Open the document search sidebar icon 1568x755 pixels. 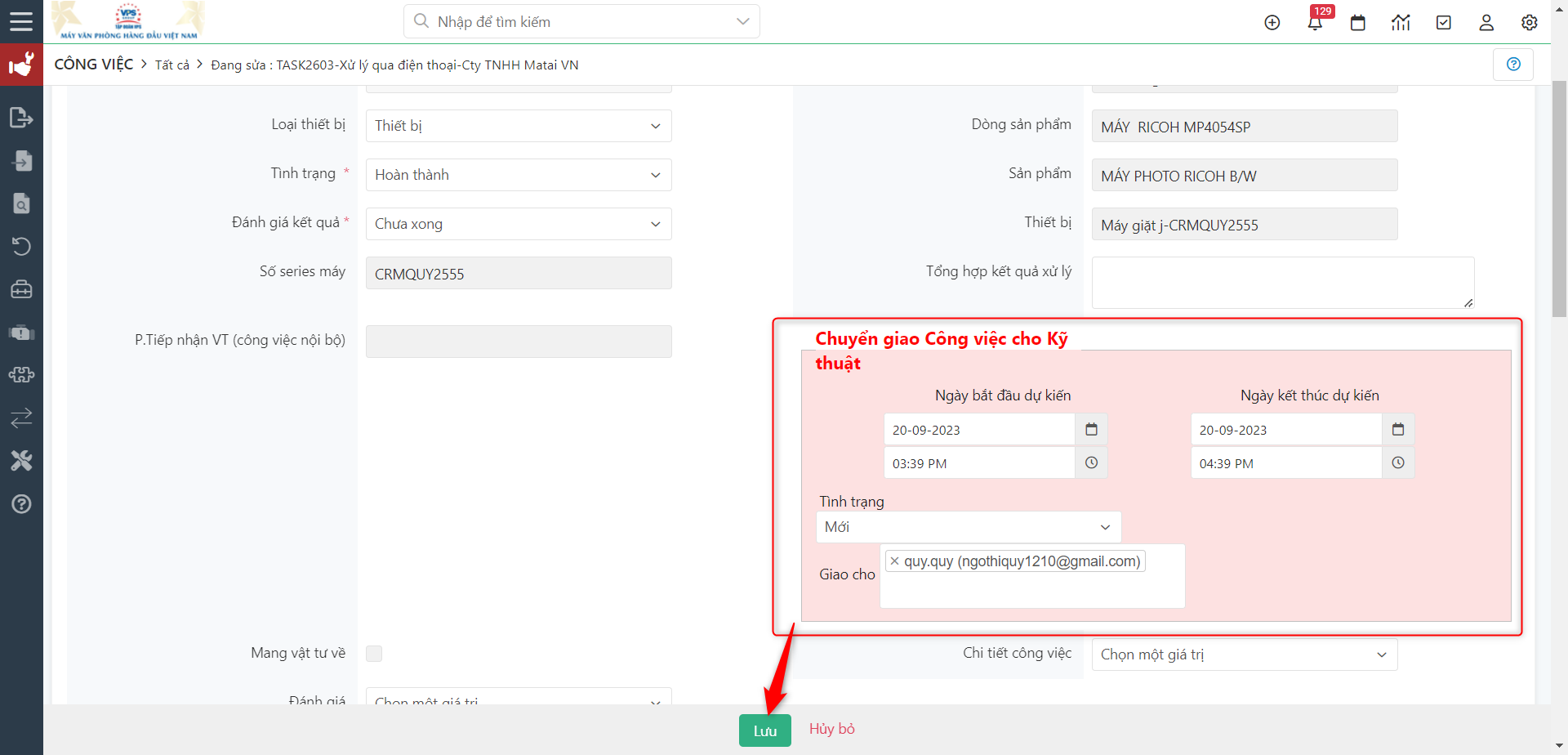point(21,203)
